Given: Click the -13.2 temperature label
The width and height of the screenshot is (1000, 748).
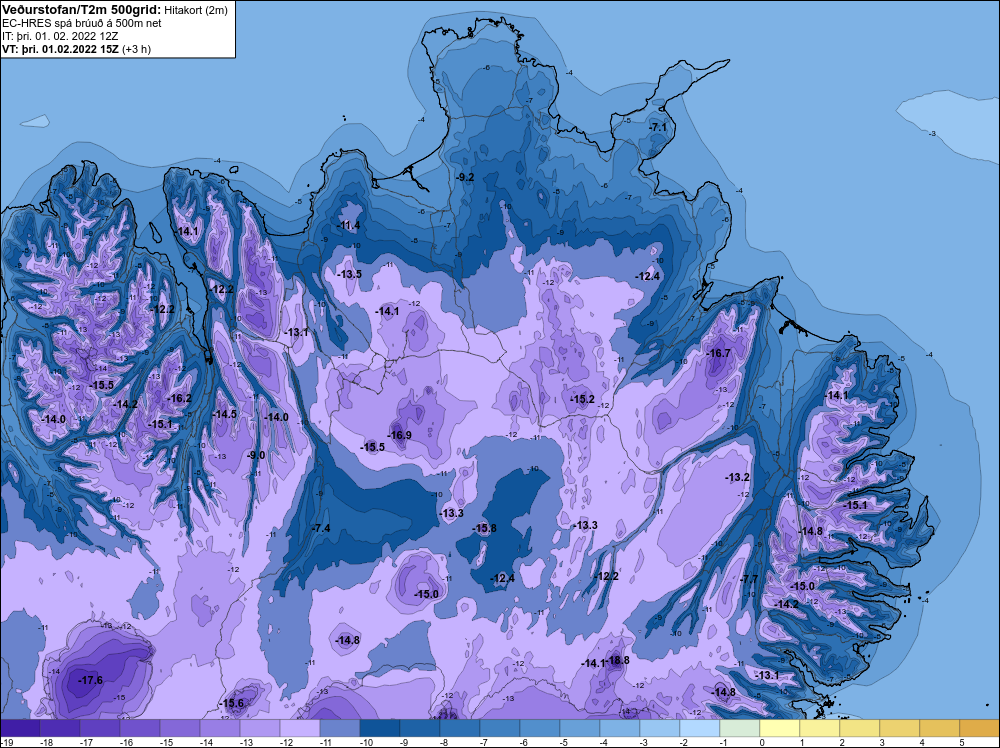Looking at the screenshot, I should (737, 477).
